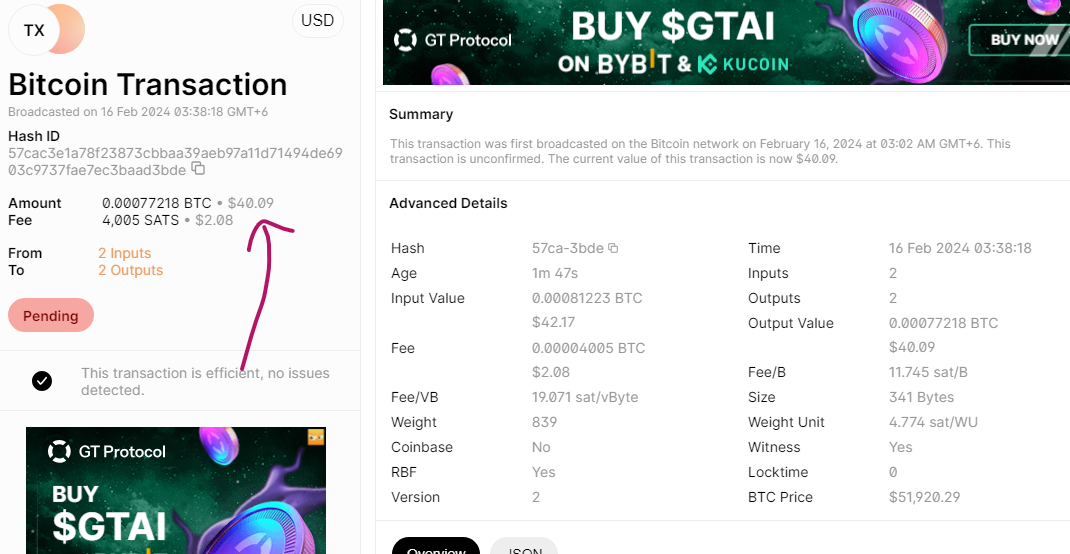Click the GT Protocol logo in top banner

(x=453, y=40)
